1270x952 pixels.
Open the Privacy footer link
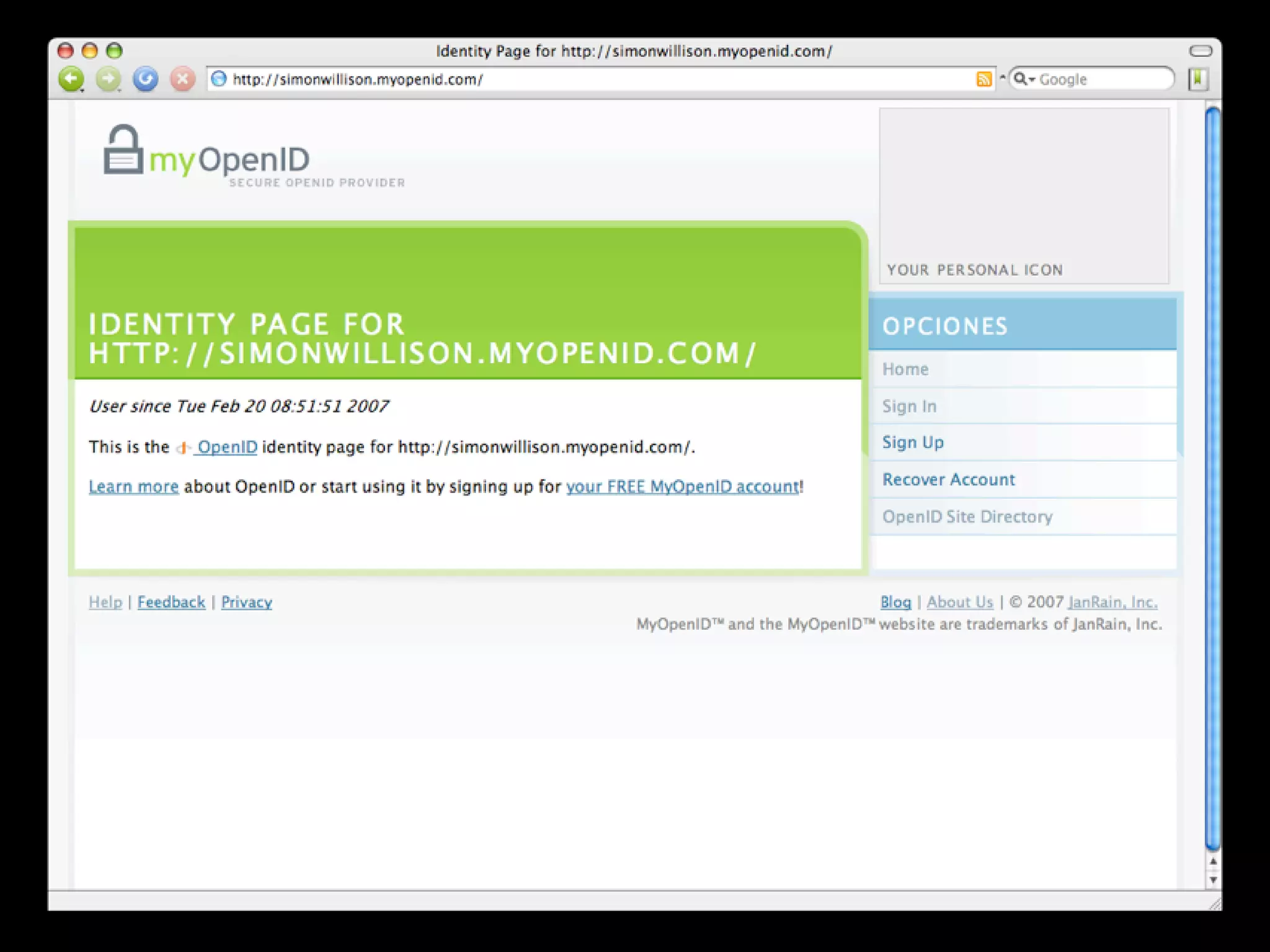pyautogui.click(x=247, y=602)
